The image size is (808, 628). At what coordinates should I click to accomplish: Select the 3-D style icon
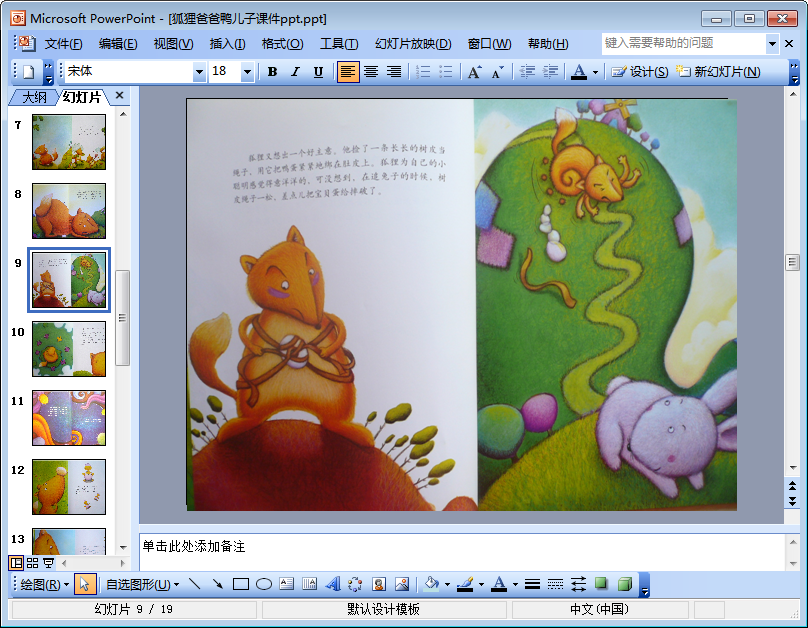625,584
